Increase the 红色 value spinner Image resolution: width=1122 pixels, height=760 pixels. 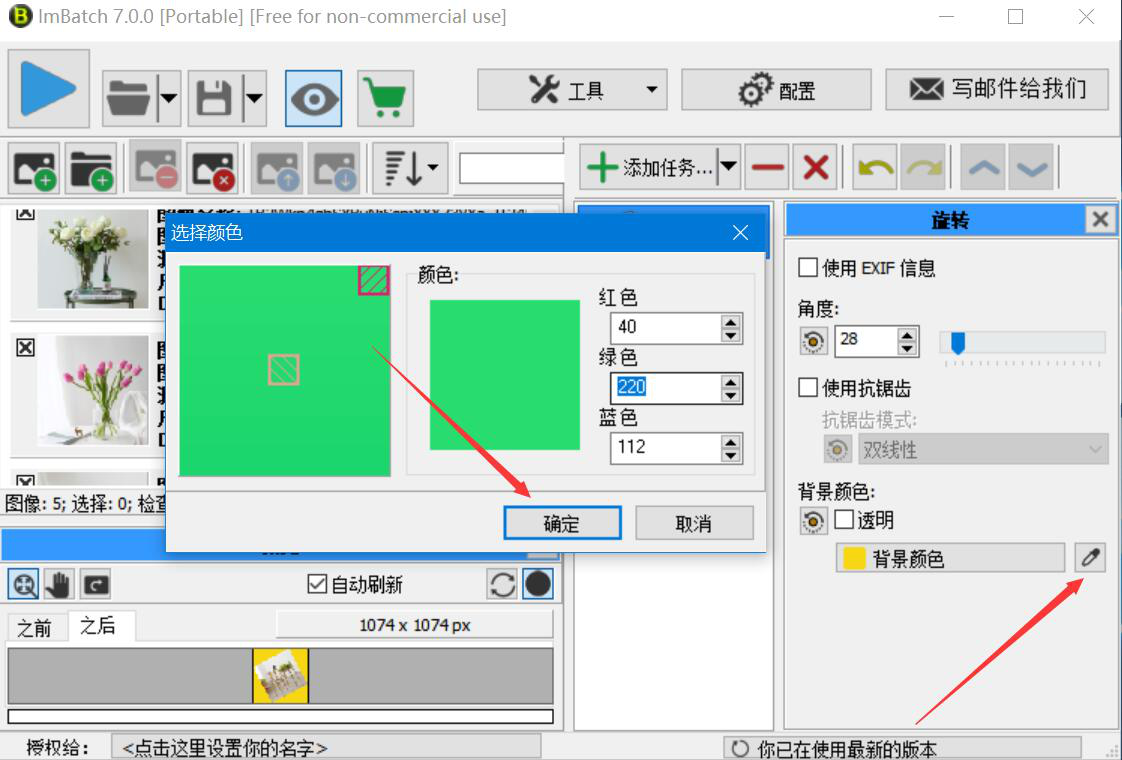[731, 322]
